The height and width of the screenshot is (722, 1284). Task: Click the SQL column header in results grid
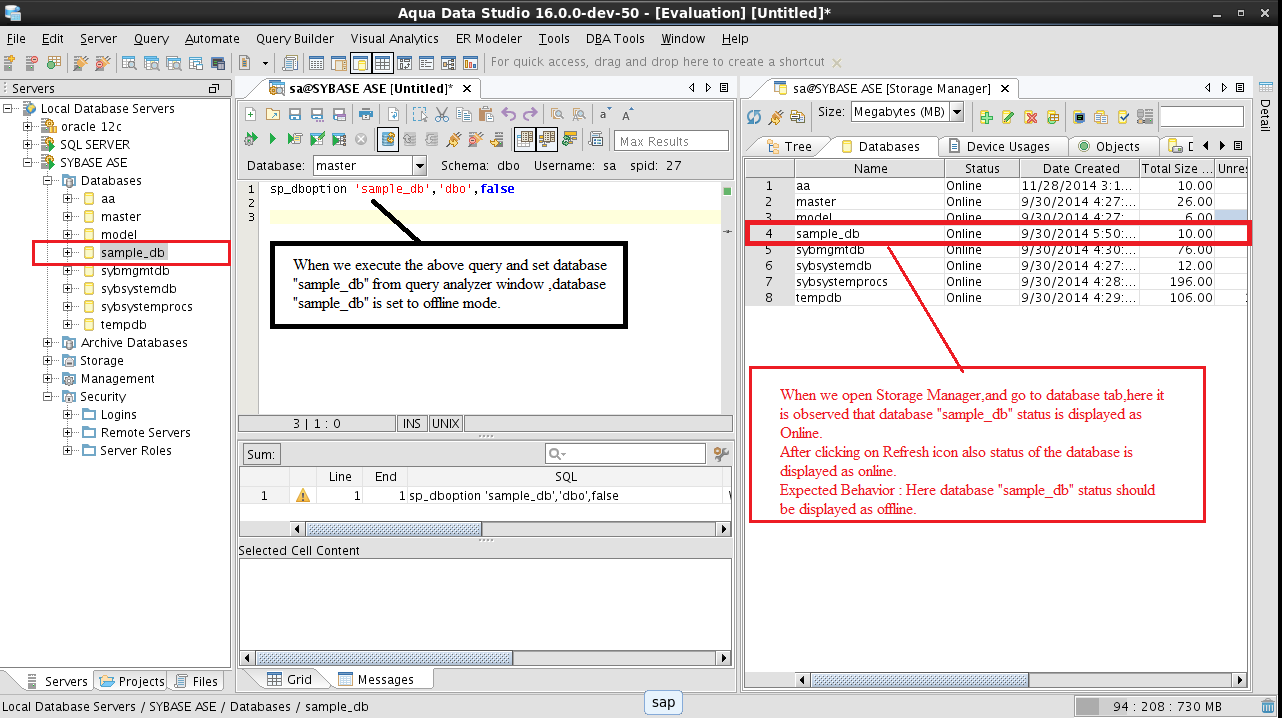pos(565,477)
